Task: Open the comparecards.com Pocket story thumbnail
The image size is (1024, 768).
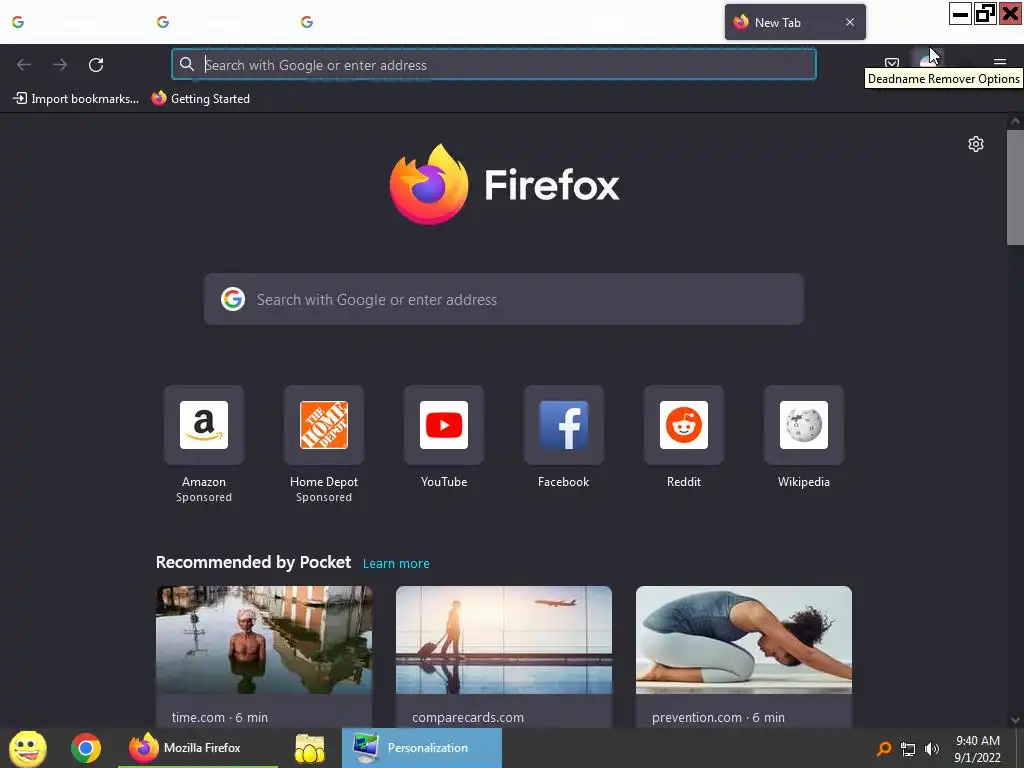Action: coord(504,640)
